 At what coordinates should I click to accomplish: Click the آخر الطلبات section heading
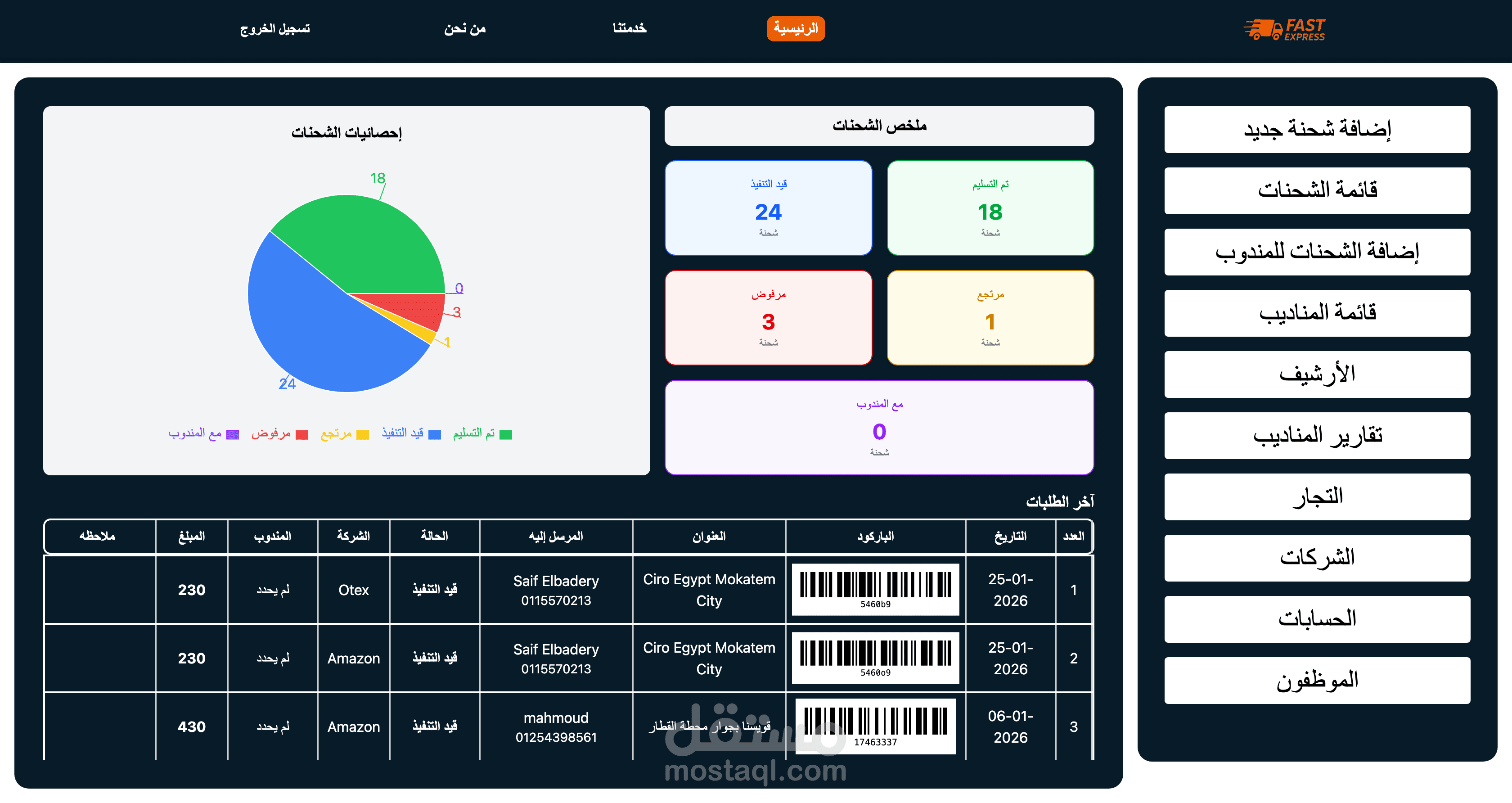(1060, 501)
